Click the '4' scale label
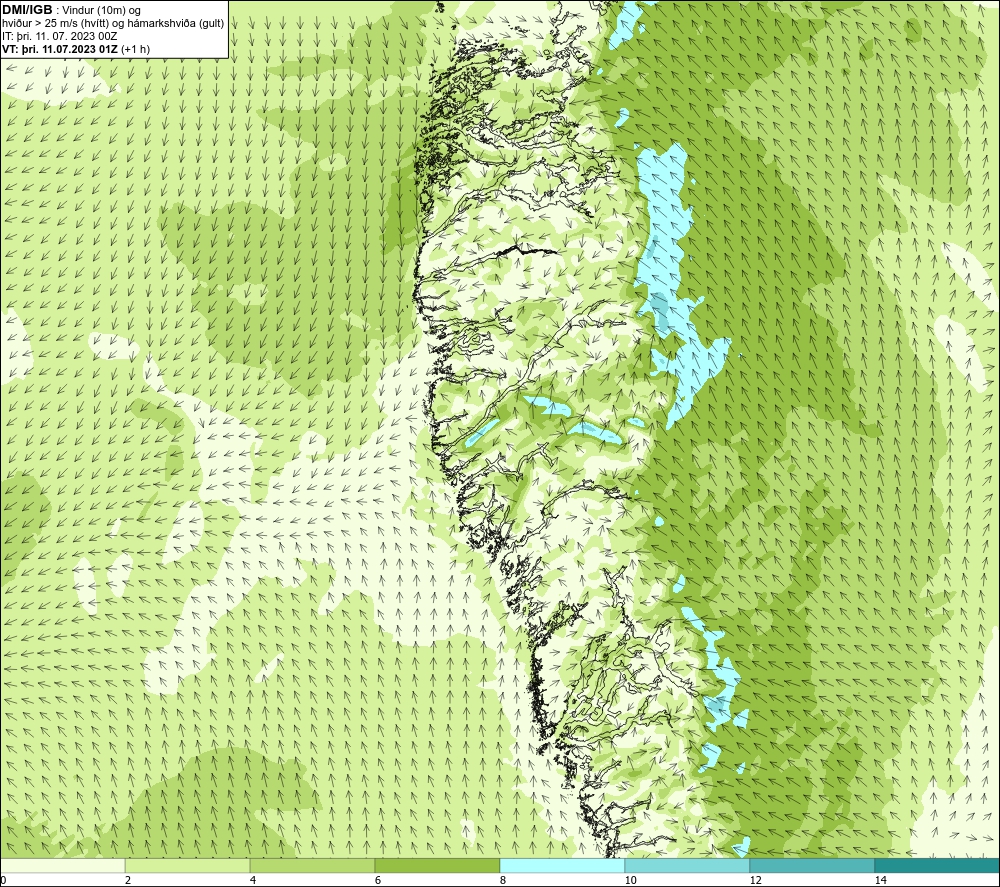1000x887 pixels. [253, 880]
